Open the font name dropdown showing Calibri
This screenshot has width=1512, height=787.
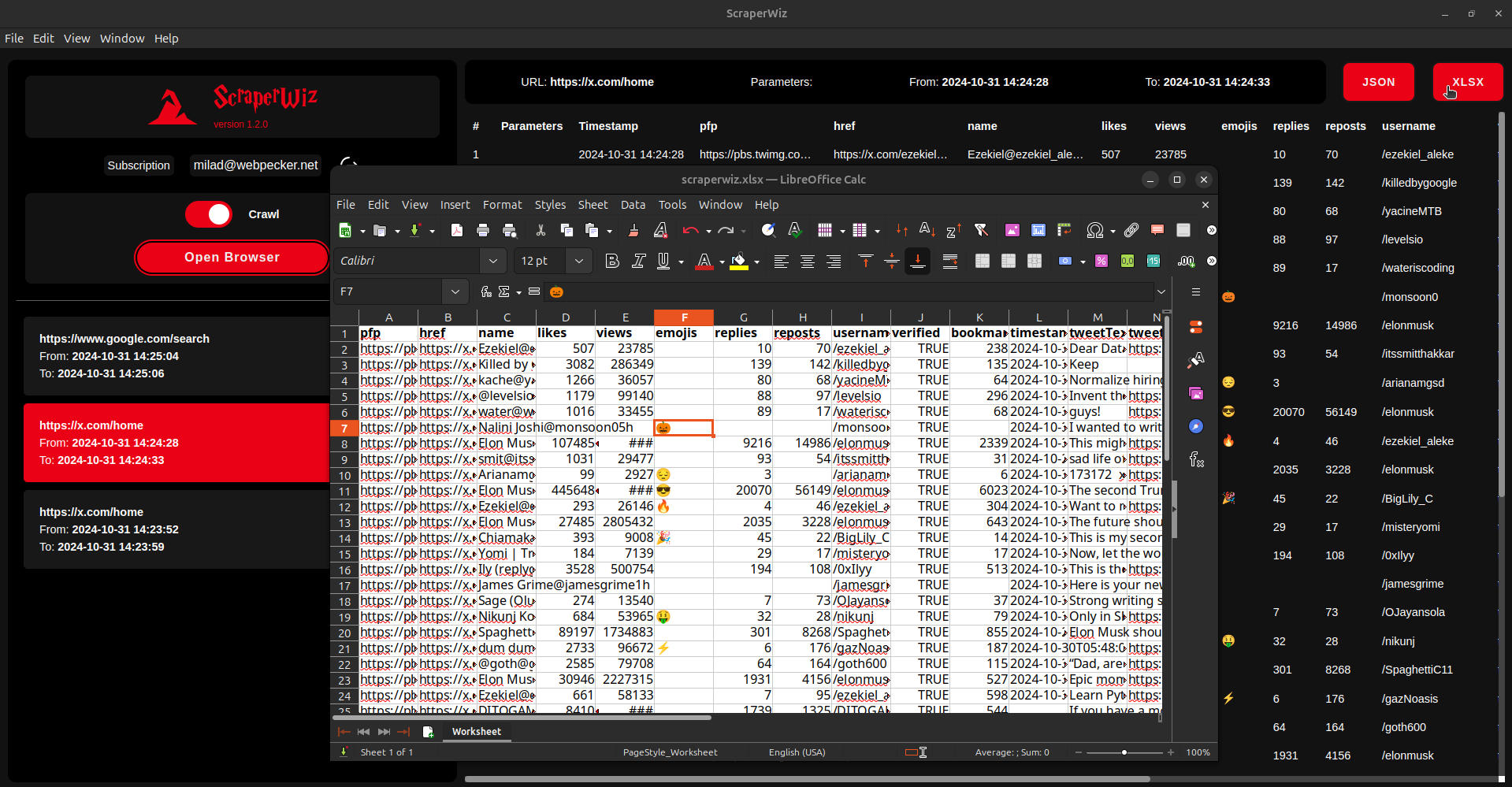493,261
